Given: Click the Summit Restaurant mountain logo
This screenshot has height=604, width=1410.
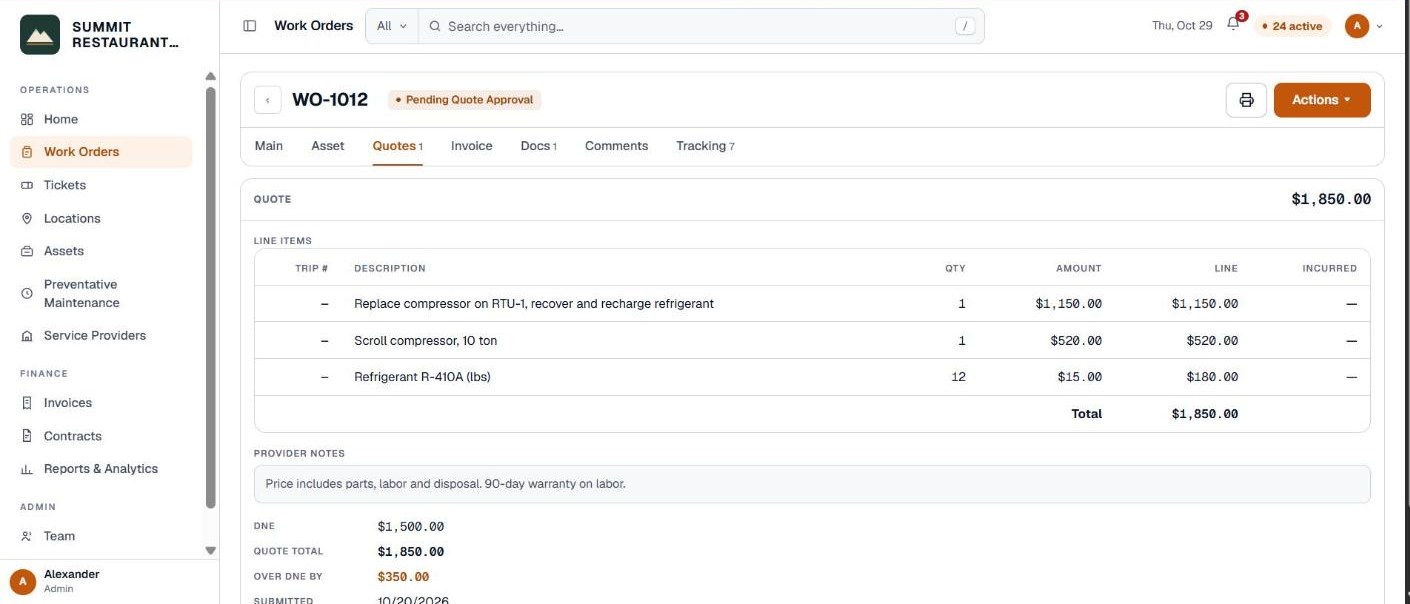Looking at the screenshot, I should 40,34.
